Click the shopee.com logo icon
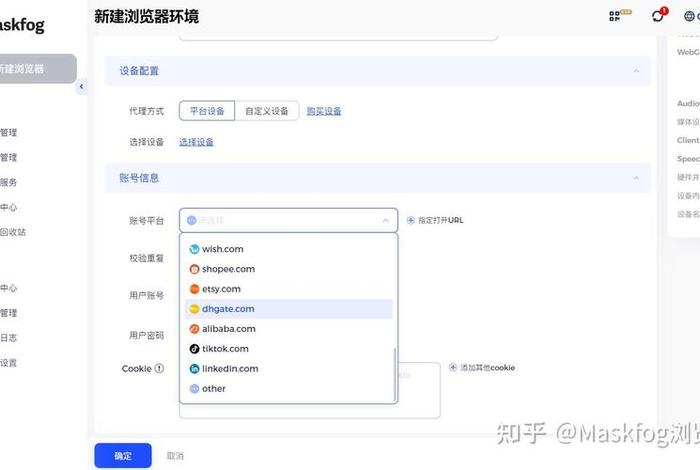The width and height of the screenshot is (700, 470). 194,269
